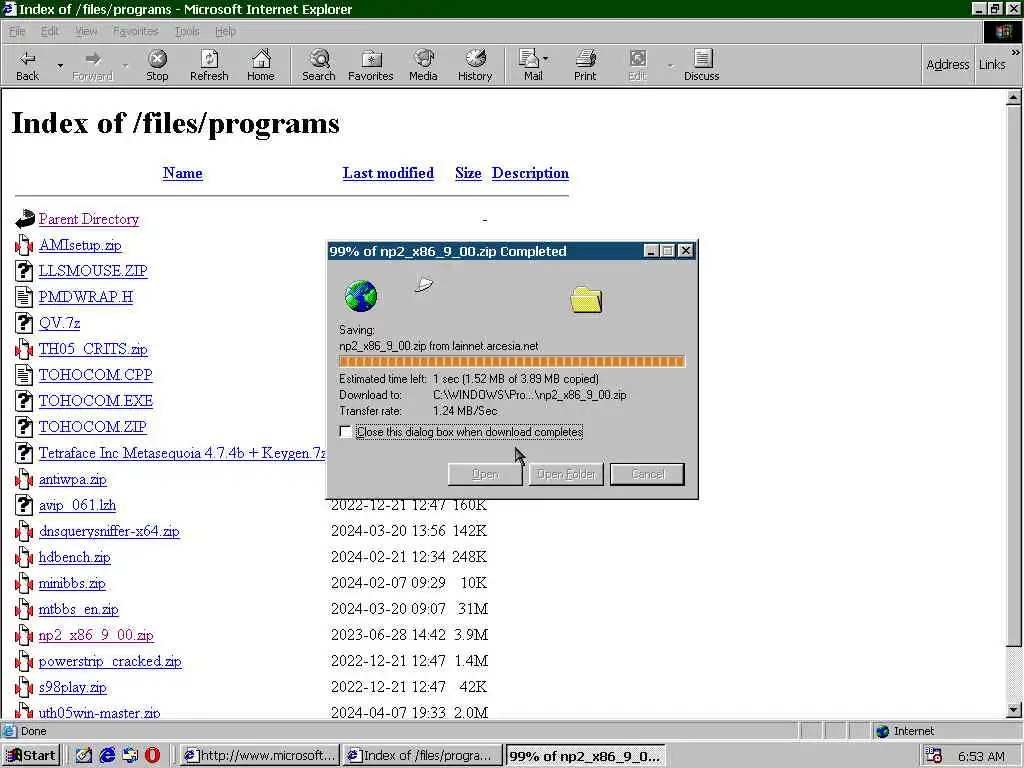Viewport: 1024px width, 768px height.
Task: Open avip_061.lzh file link
Action: click(x=77, y=505)
